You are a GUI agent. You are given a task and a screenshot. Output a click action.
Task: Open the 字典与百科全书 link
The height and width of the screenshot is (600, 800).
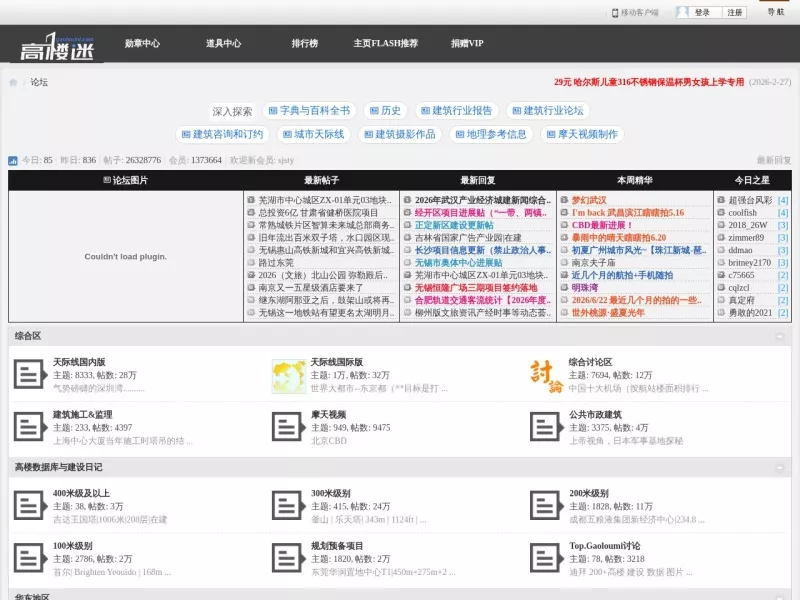(309, 111)
